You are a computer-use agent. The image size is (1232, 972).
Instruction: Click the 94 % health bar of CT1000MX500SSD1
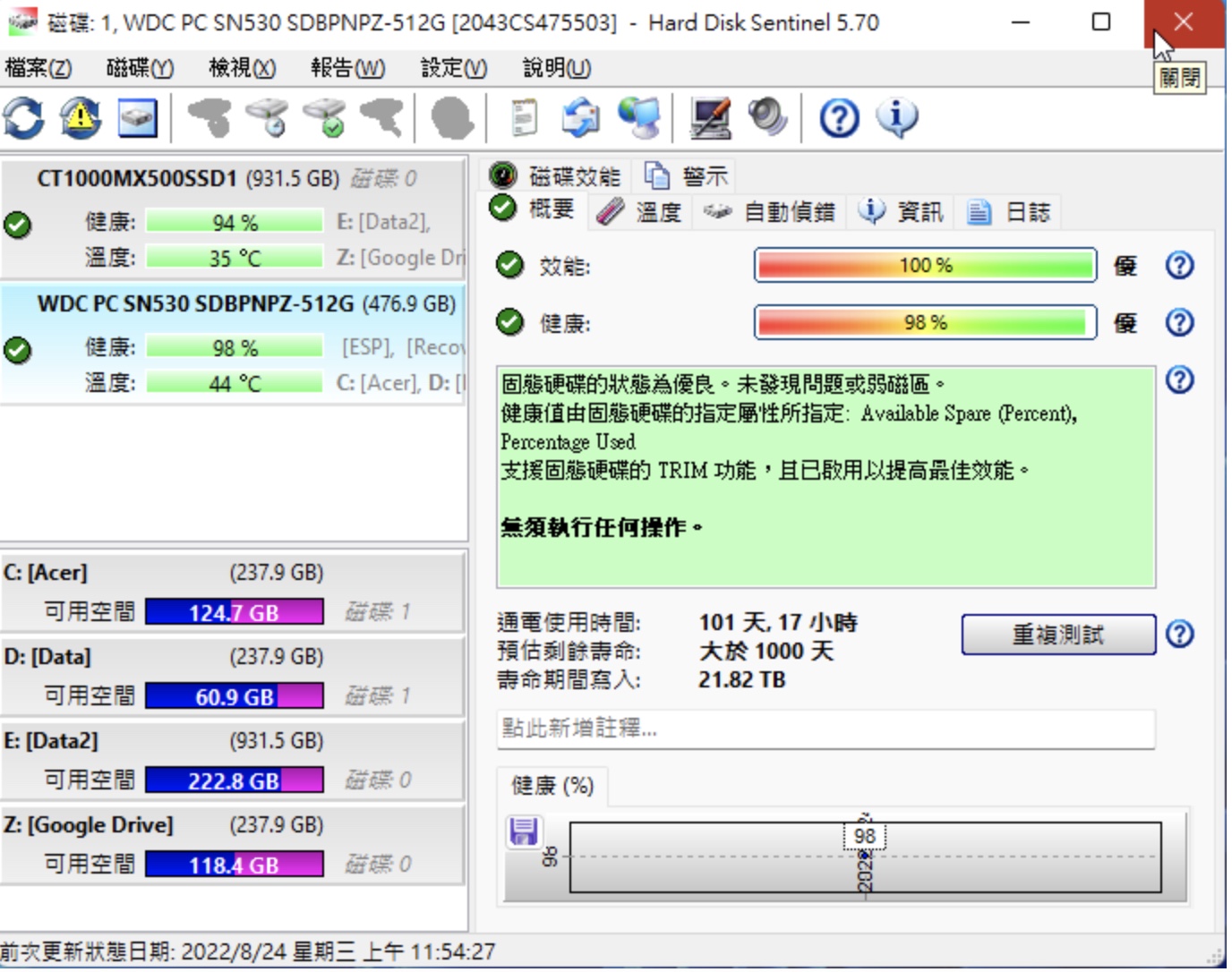[x=235, y=222]
